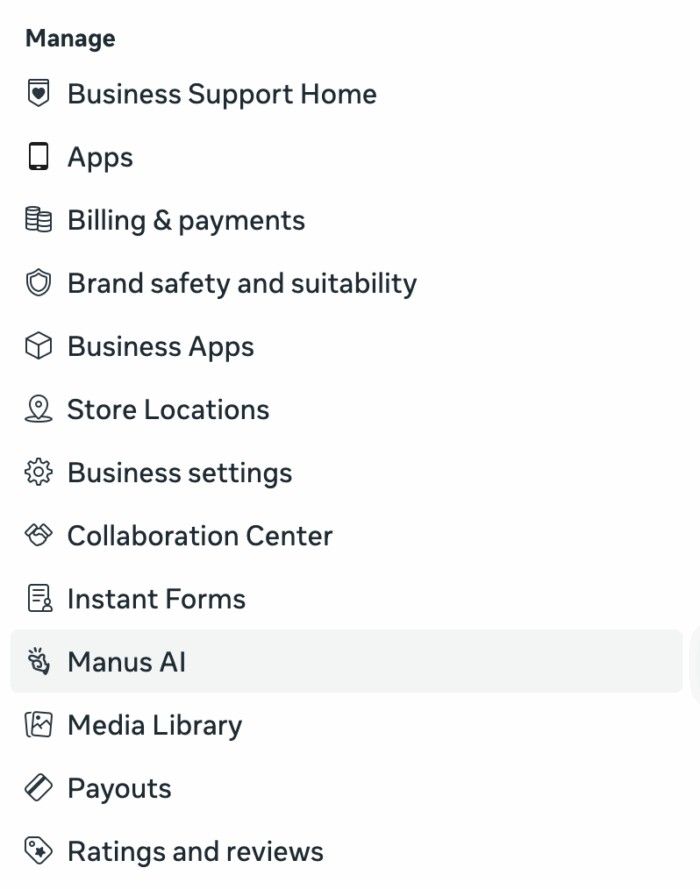Open settings via the Business settings gear icon
The width and height of the screenshot is (700, 889).
[x=36, y=472]
